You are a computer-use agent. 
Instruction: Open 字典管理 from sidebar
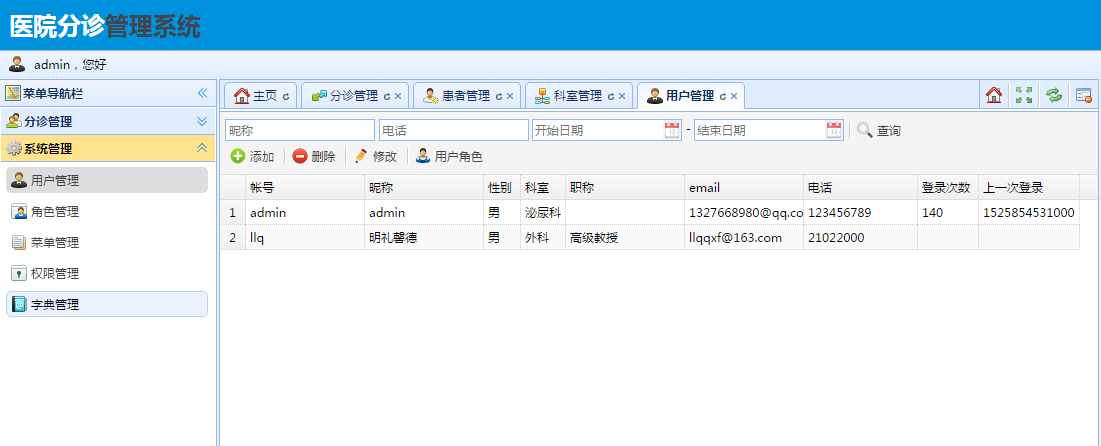pos(107,304)
